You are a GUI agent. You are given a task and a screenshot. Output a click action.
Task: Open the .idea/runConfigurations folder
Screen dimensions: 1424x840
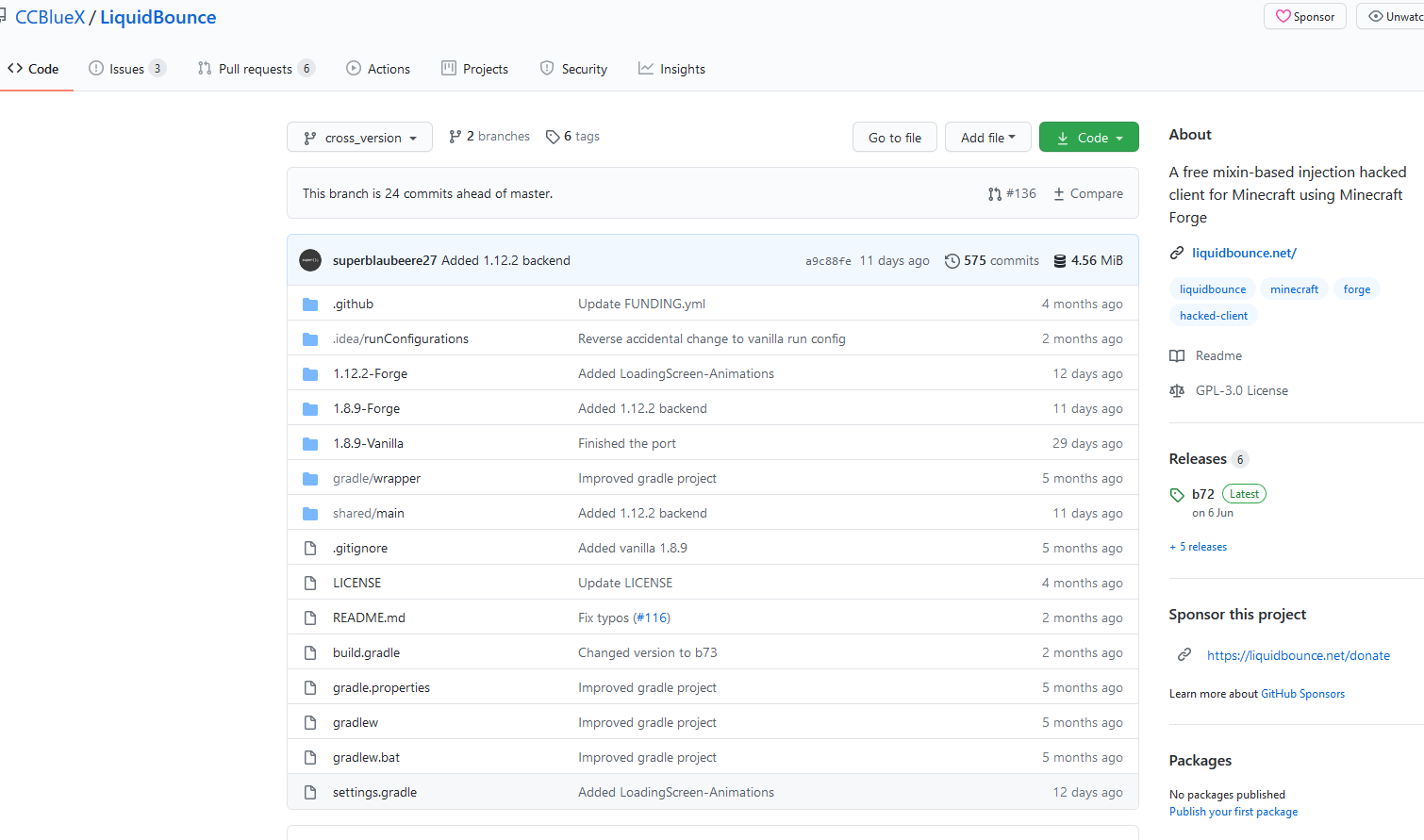point(401,338)
